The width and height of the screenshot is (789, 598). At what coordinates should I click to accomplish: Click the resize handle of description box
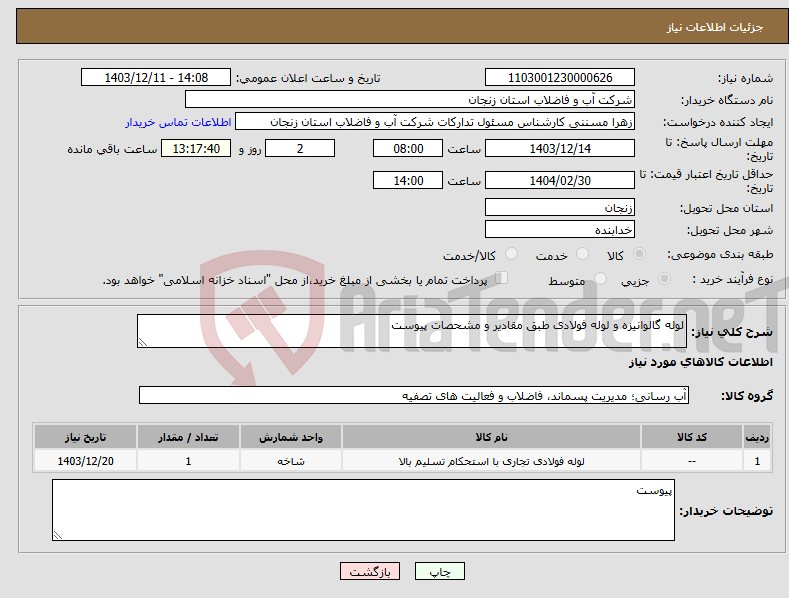143,342
